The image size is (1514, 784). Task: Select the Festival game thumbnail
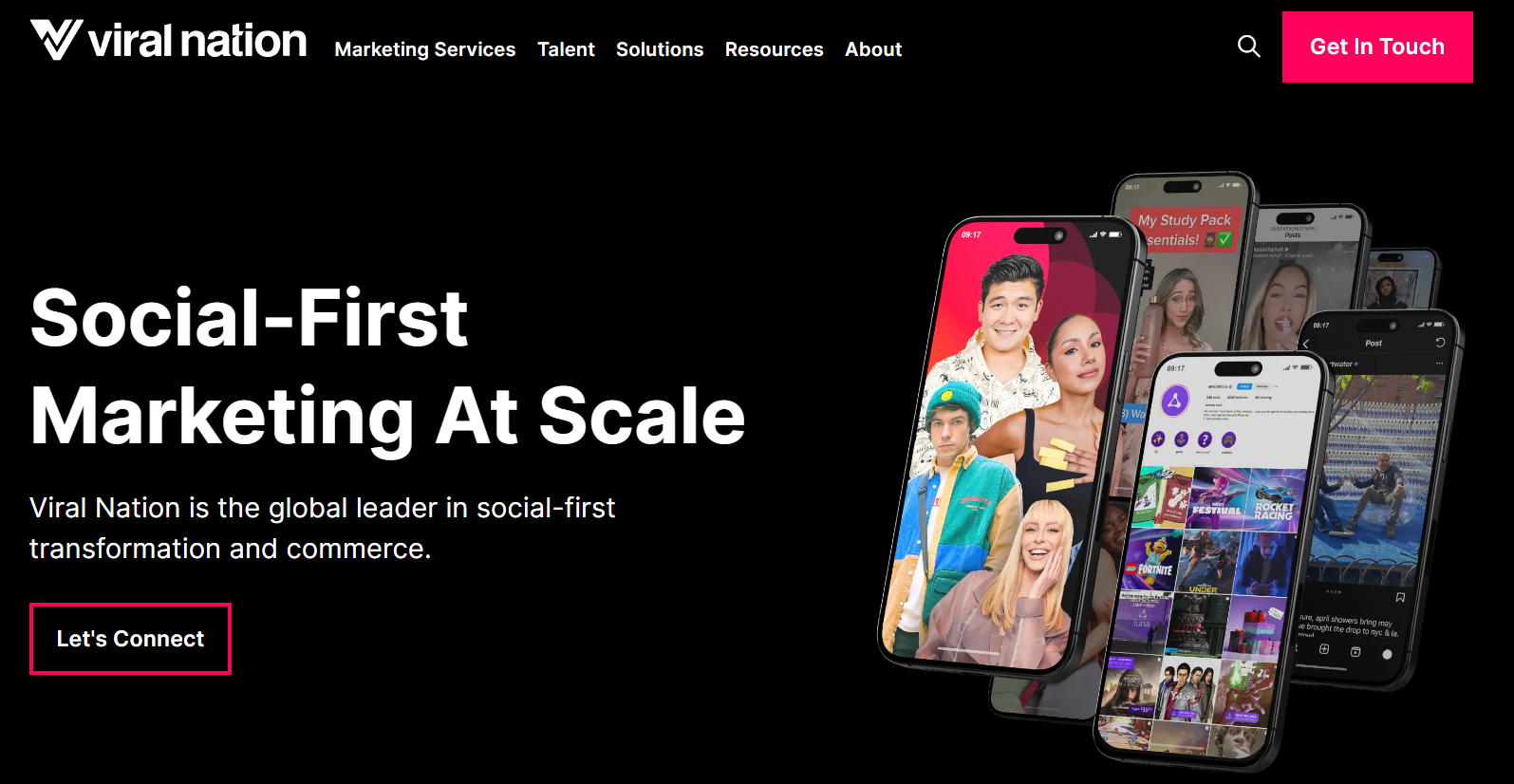coord(1218,498)
